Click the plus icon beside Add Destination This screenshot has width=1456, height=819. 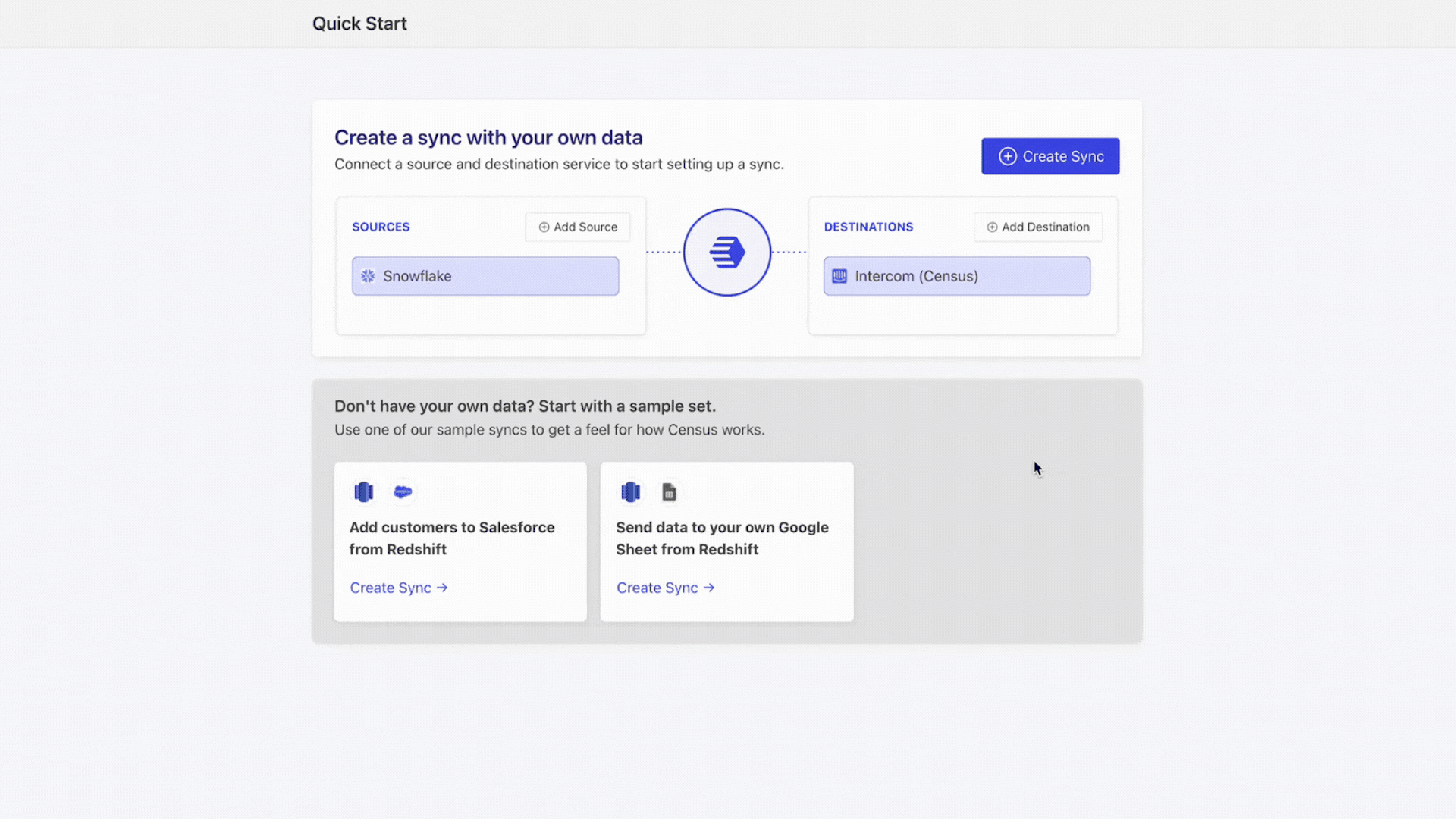[992, 227]
